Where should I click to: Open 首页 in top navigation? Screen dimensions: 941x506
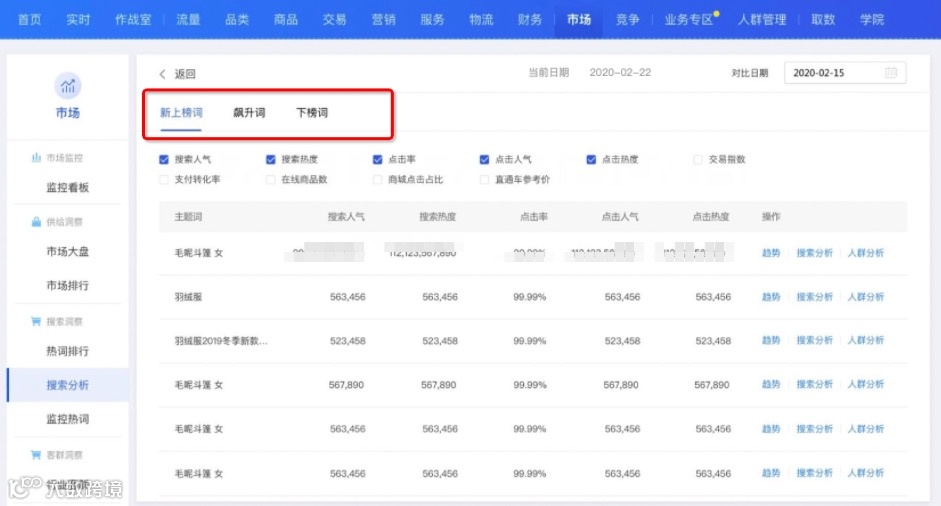(x=29, y=20)
